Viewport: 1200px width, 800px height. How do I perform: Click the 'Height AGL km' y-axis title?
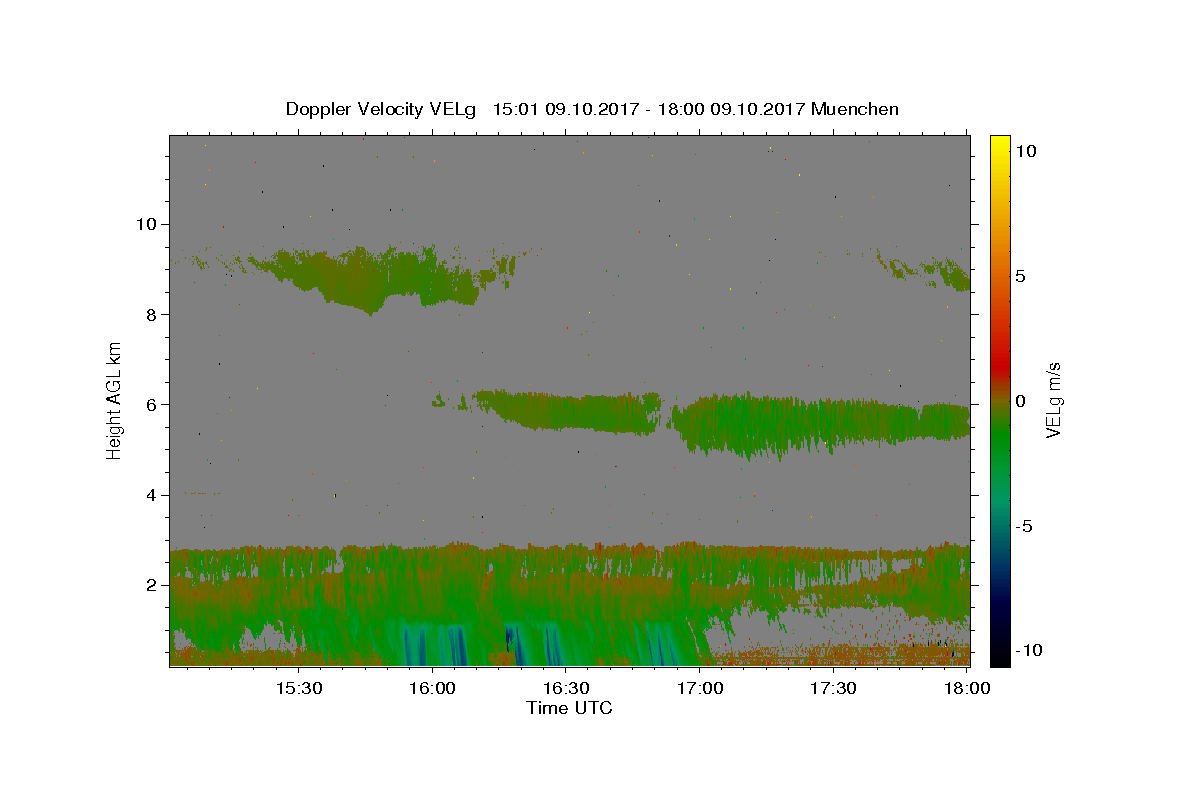tap(115, 400)
